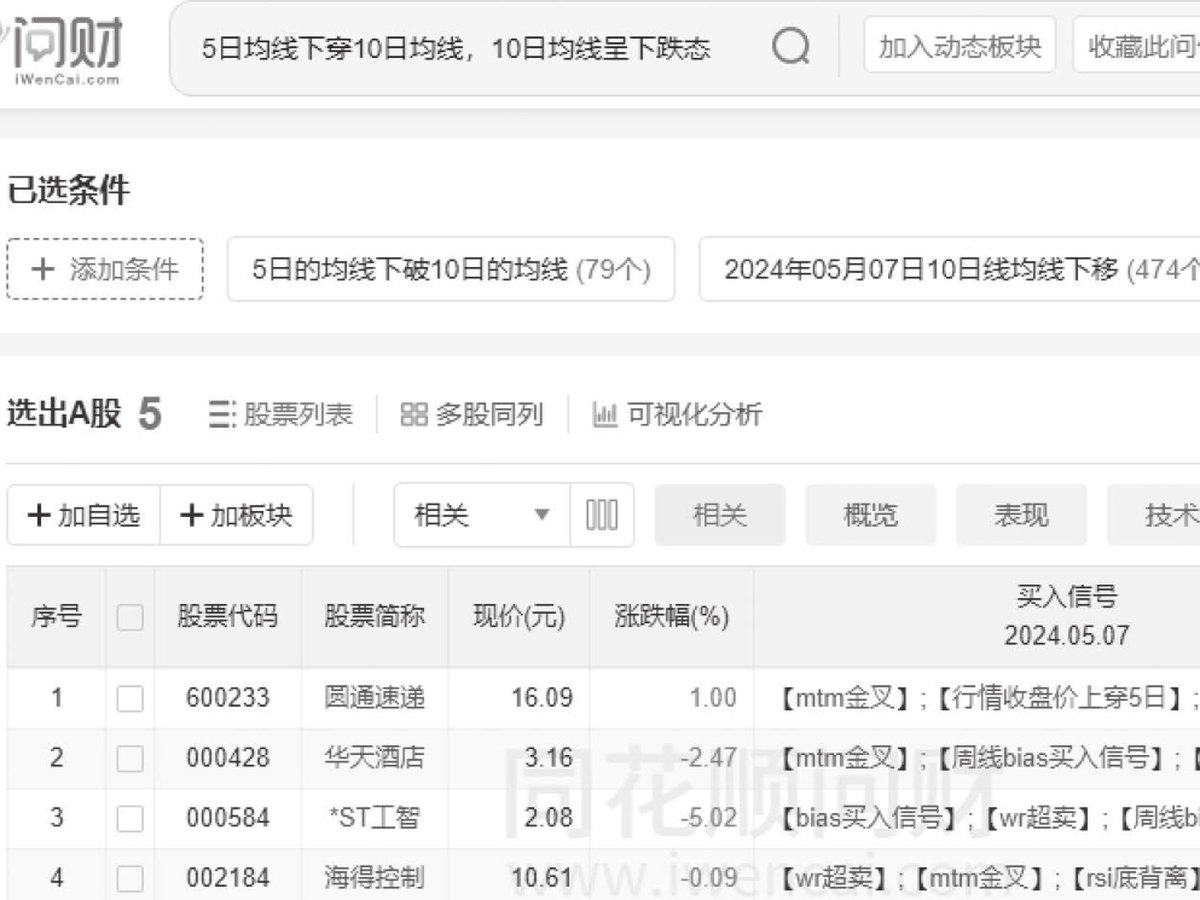Screen dimensions: 1200x900
Task: Switch to the 相关 tab
Action: point(720,515)
